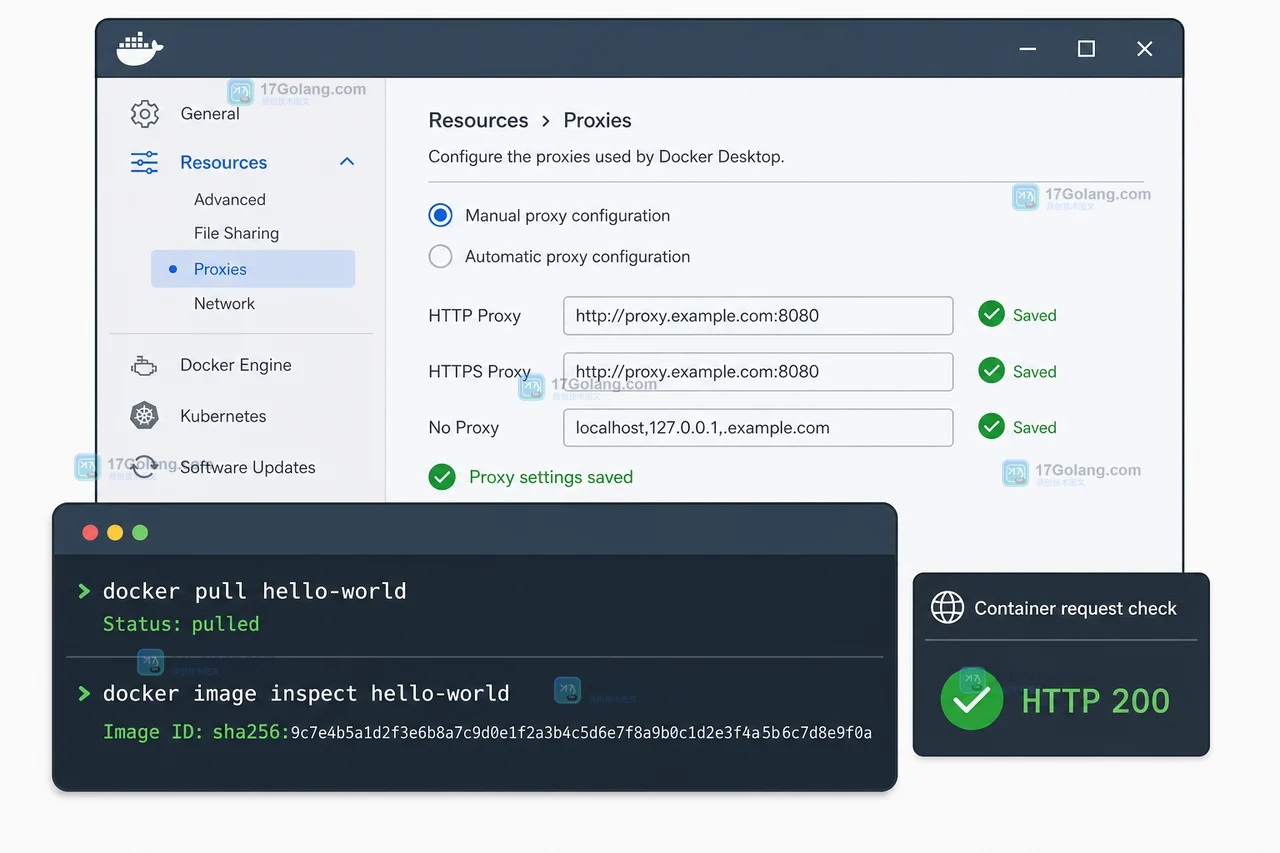Select Manual proxy configuration radio

[440, 215]
